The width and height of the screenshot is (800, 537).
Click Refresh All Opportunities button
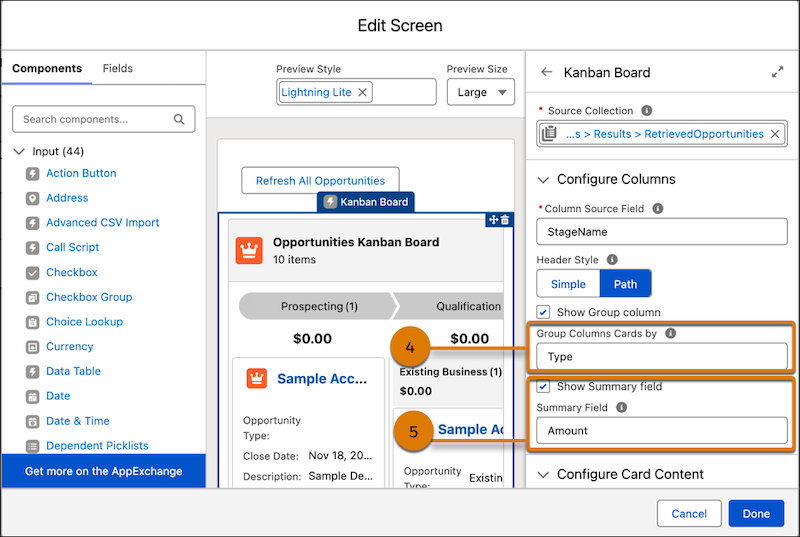click(320, 181)
